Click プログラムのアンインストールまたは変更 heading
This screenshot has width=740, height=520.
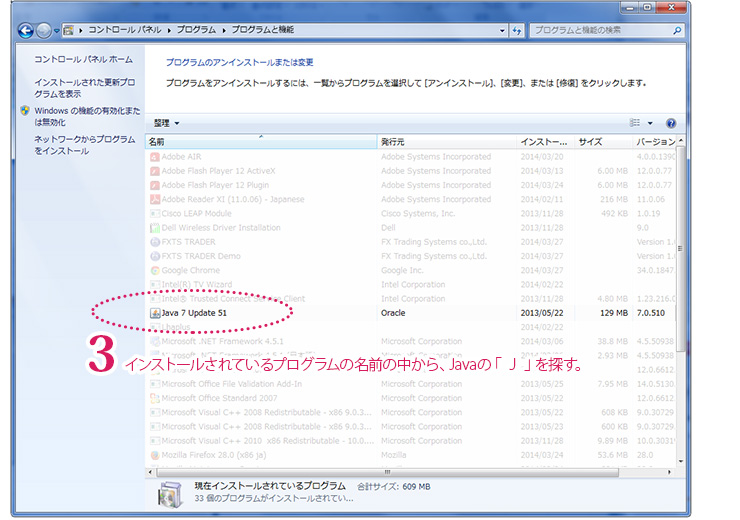239,62
